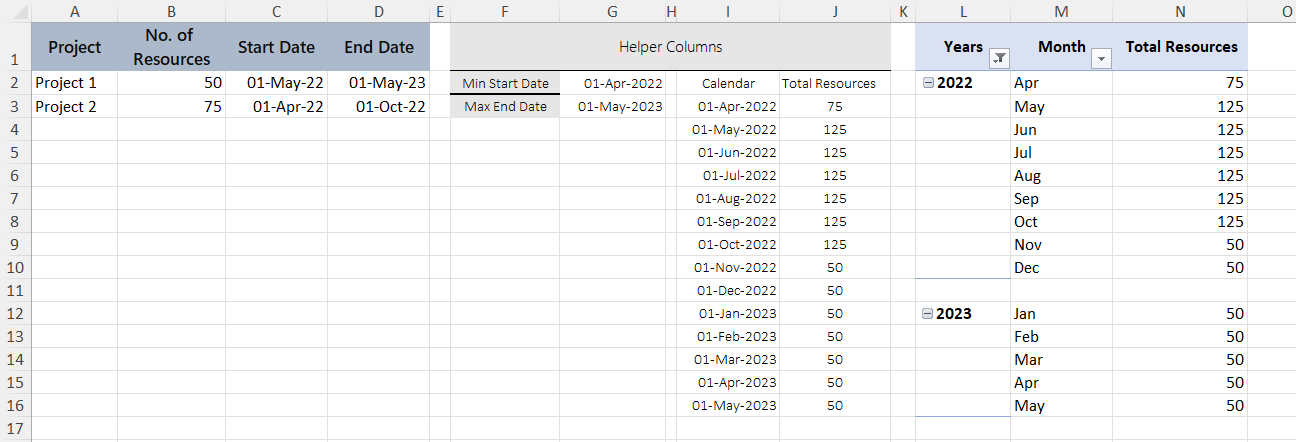Screen dimensions: 1296x442
Task: Open the Month filter dropdown
Action: coord(1102,59)
